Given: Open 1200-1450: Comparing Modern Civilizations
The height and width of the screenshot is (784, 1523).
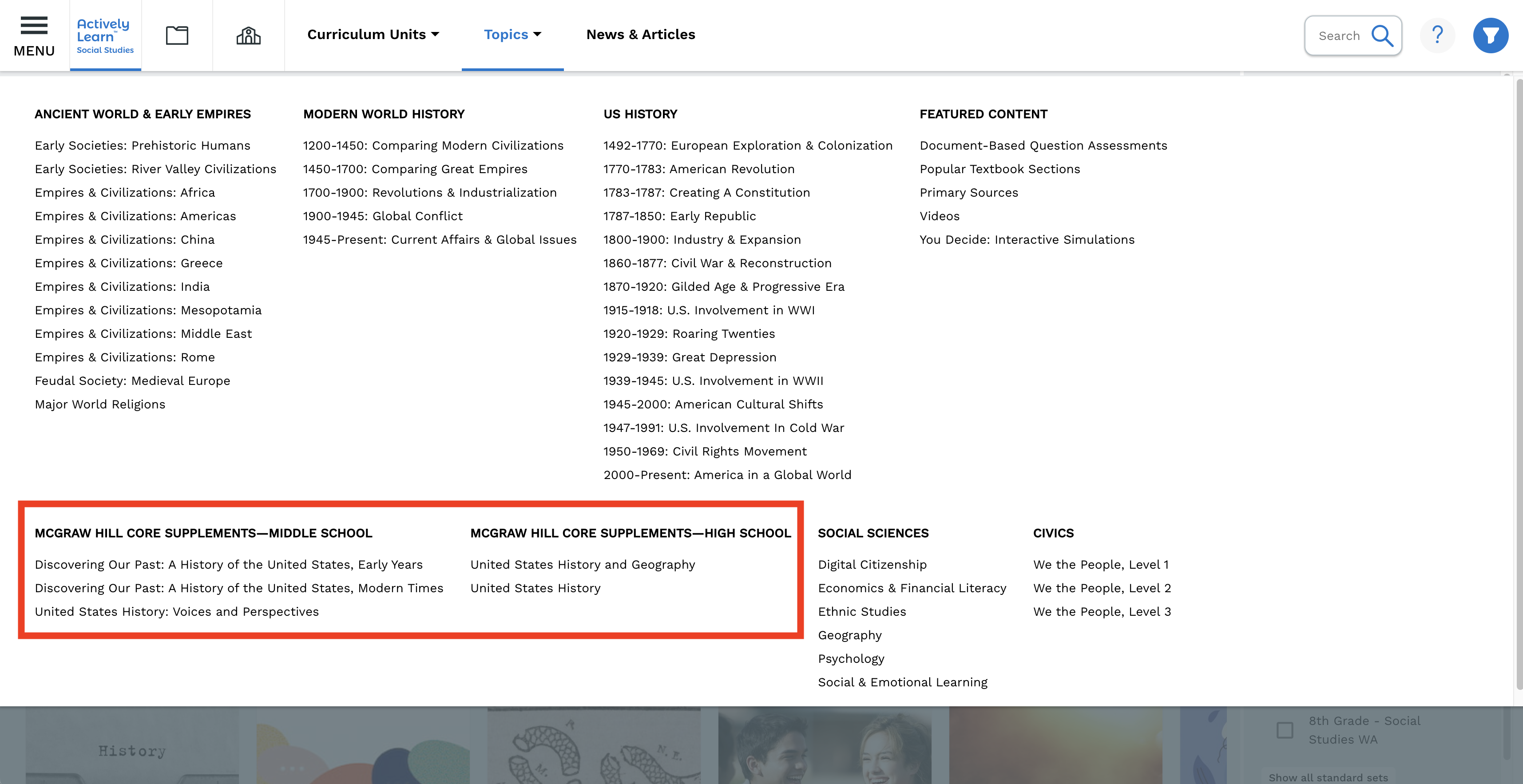Looking at the screenshot, I should pos(433,146).
